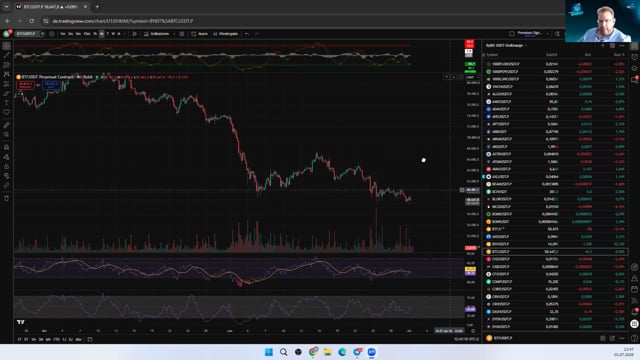640x360 pixels.
Task: Create an alert via Alarm button
Action: [200, 34]
